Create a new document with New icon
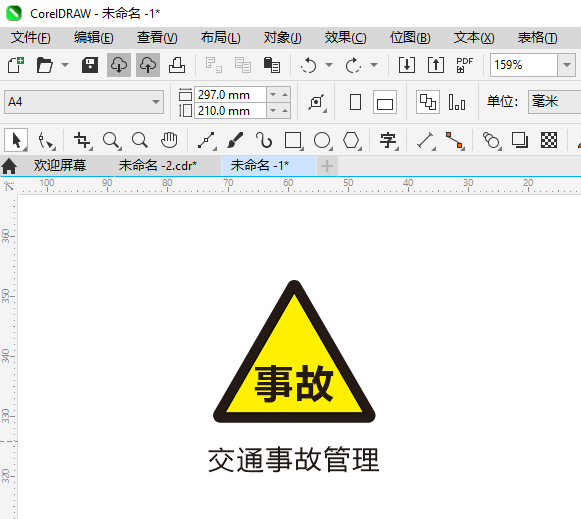This screenshot has width=581, height=519. [16, 65]
